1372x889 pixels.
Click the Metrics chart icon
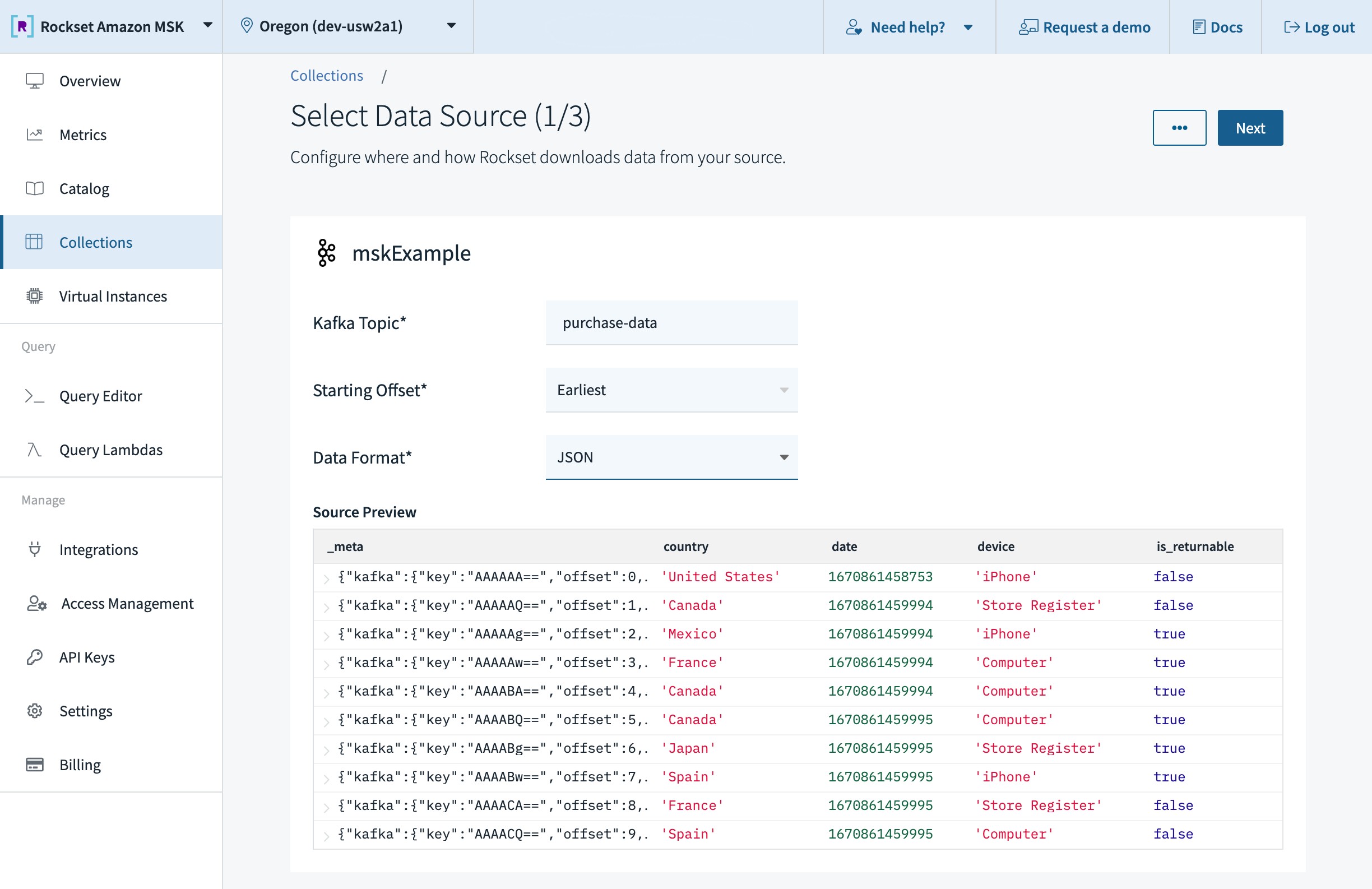tap(35, 135)
